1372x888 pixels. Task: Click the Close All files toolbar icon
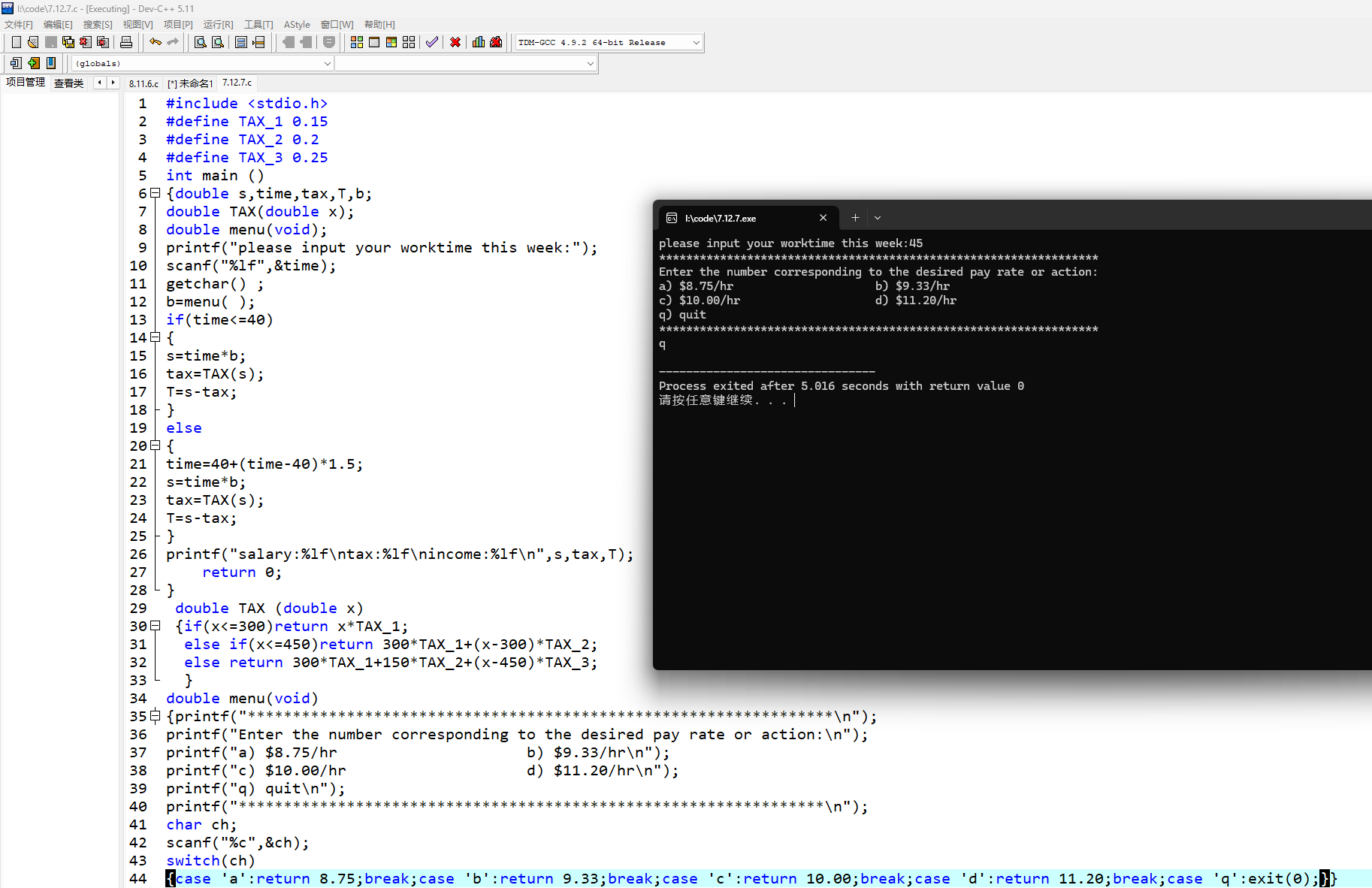[103, 42]
